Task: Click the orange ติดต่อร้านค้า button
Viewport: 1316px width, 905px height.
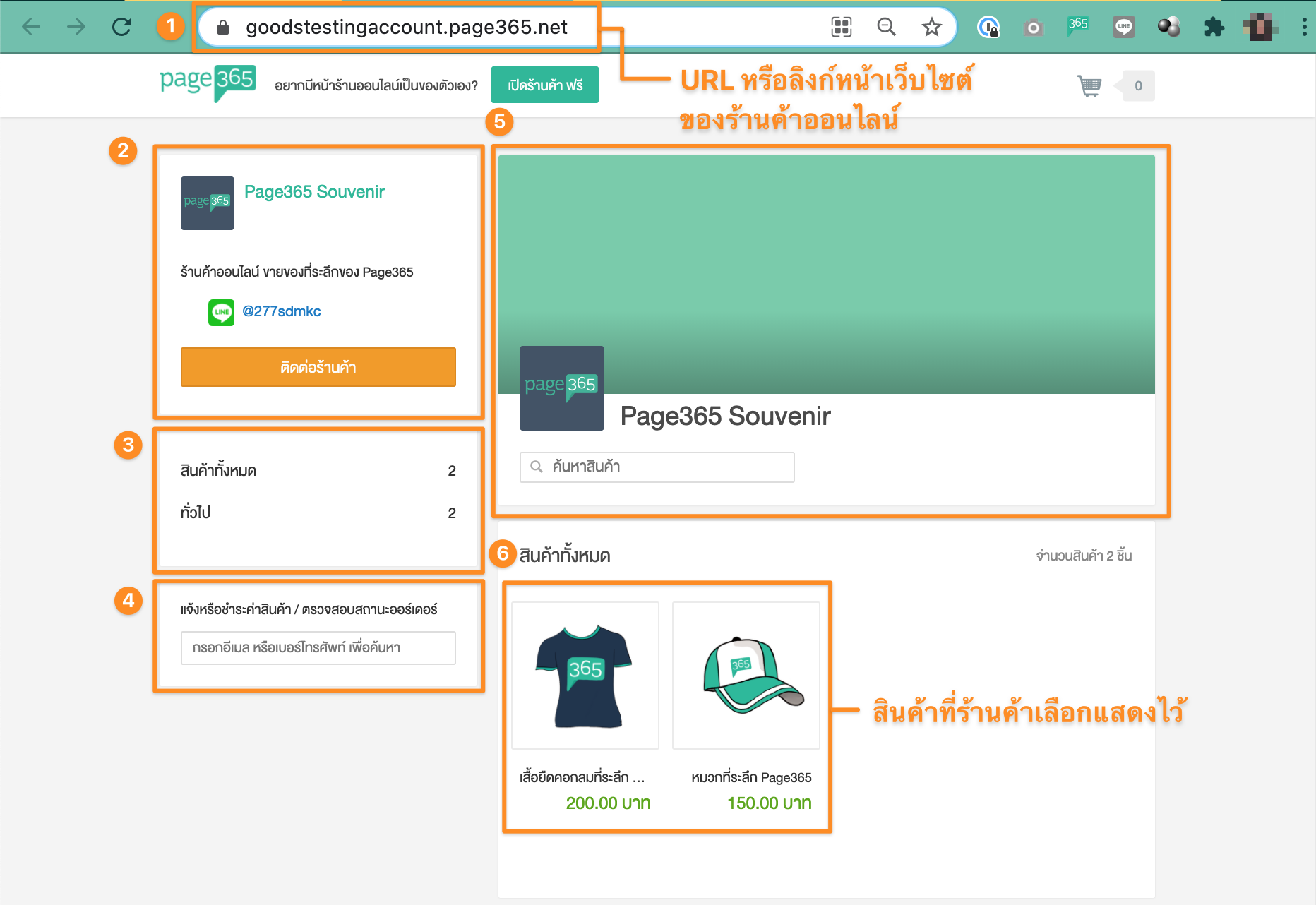Action: point(318,367)
